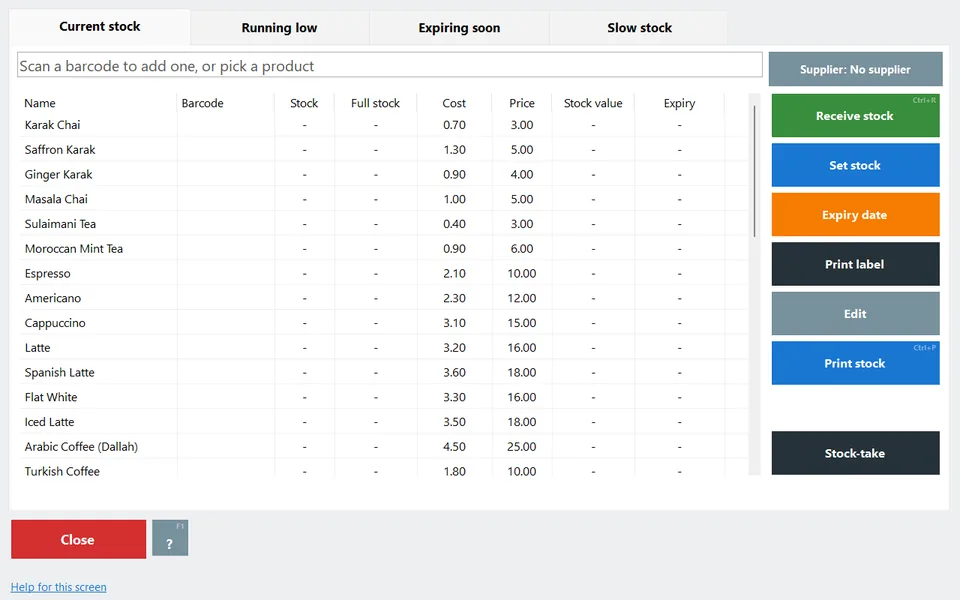Select the Sulaimani Tea product
Viewport: 960px width, 600px height.
tap(384, 224)
